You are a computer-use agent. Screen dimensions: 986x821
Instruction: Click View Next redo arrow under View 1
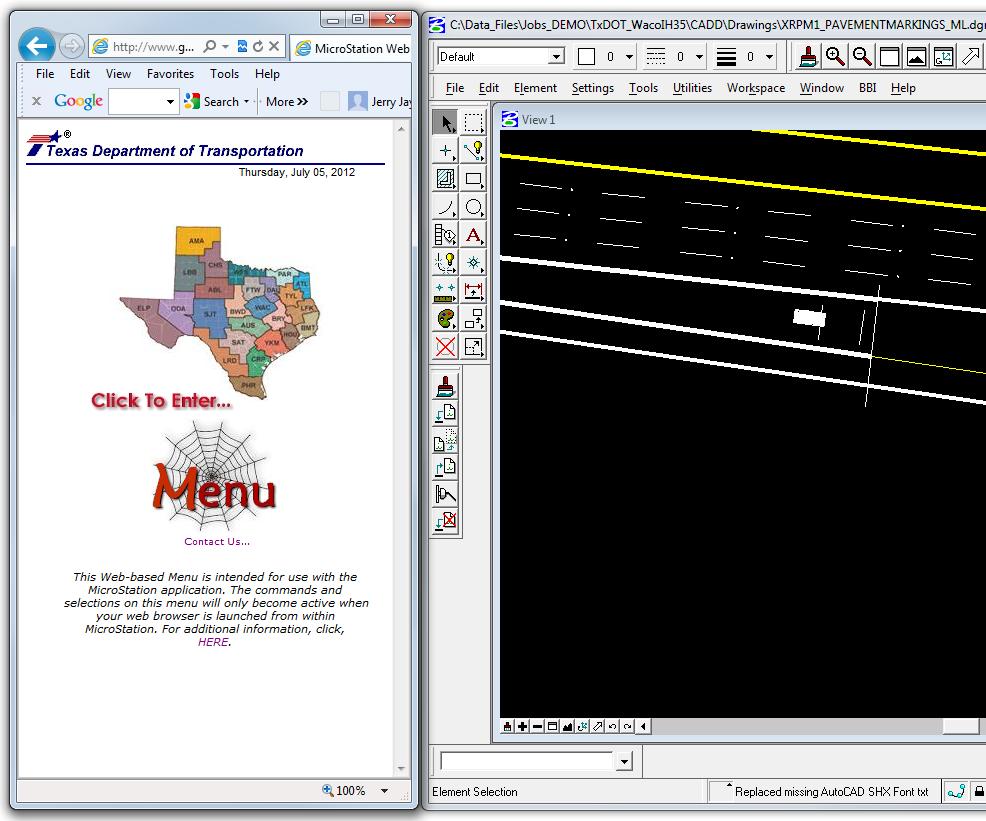pos(628,727)
